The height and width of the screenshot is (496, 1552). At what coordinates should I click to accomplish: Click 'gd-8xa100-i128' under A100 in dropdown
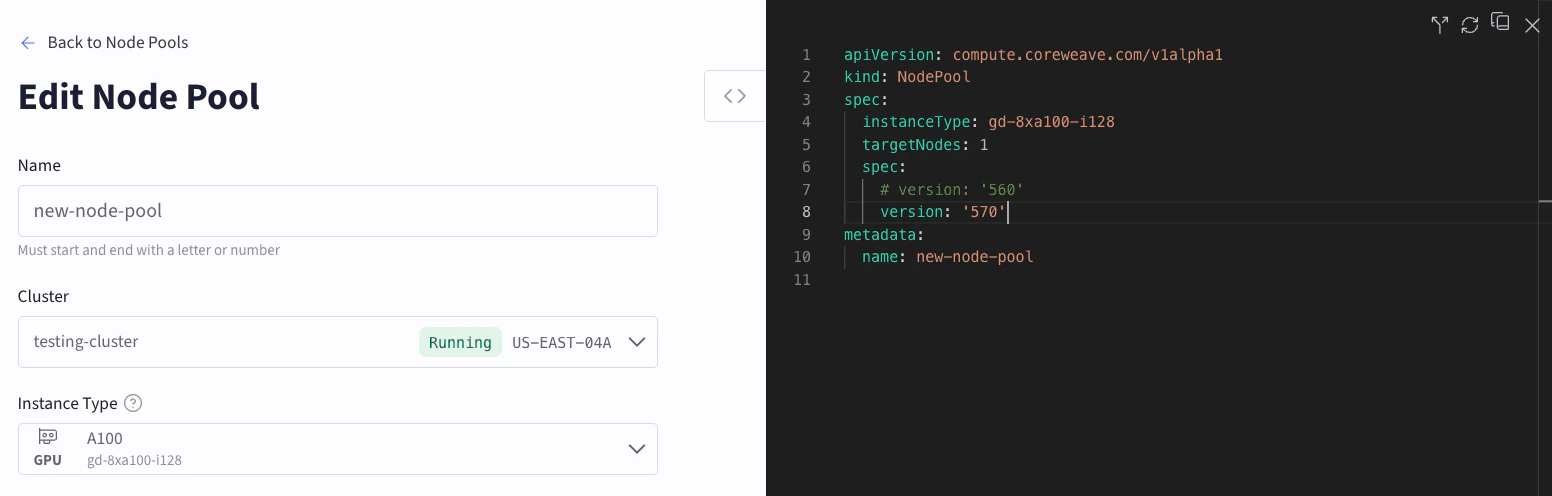134,461
